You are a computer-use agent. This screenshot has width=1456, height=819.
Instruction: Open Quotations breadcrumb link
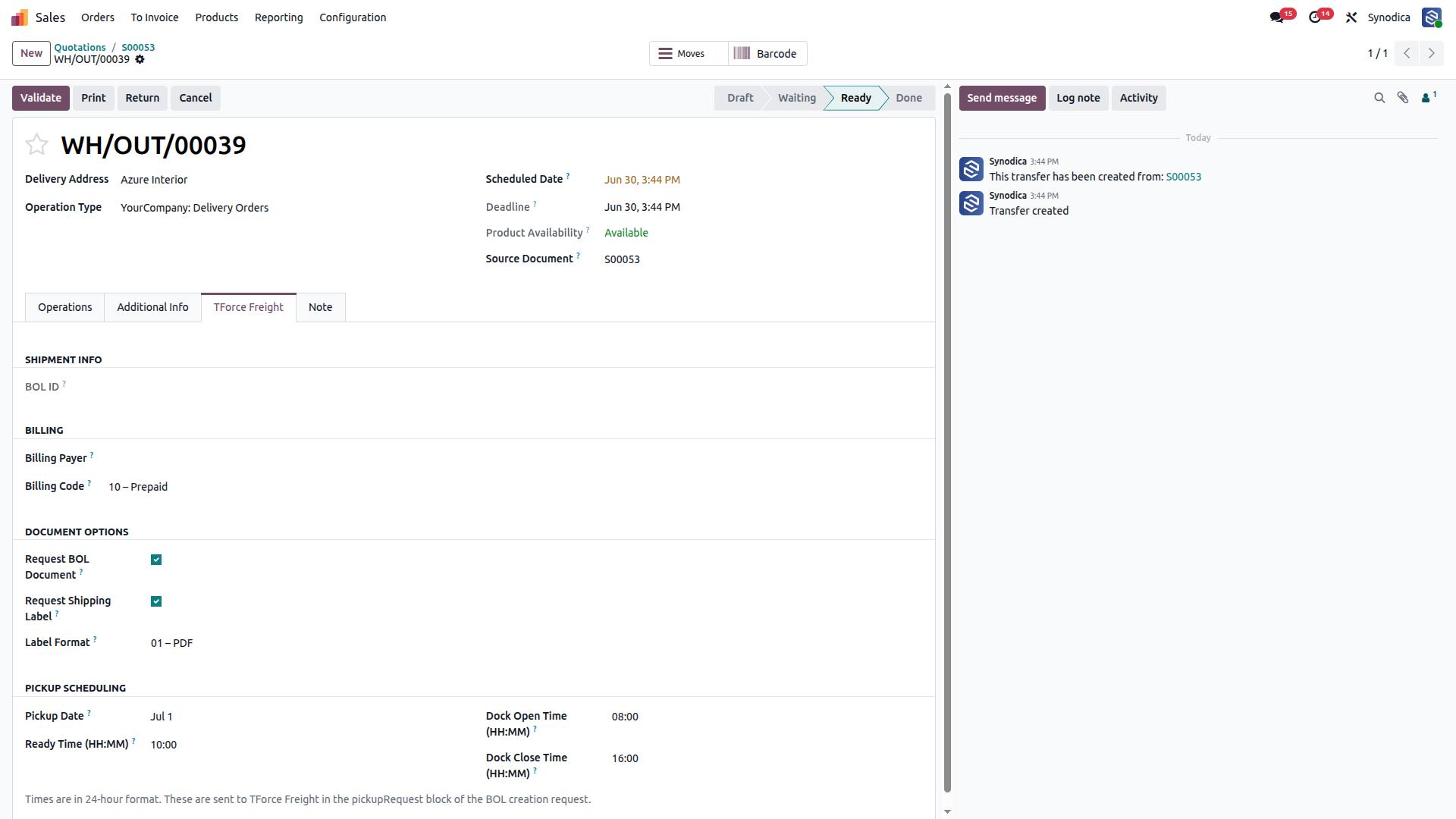coord(80,47)
